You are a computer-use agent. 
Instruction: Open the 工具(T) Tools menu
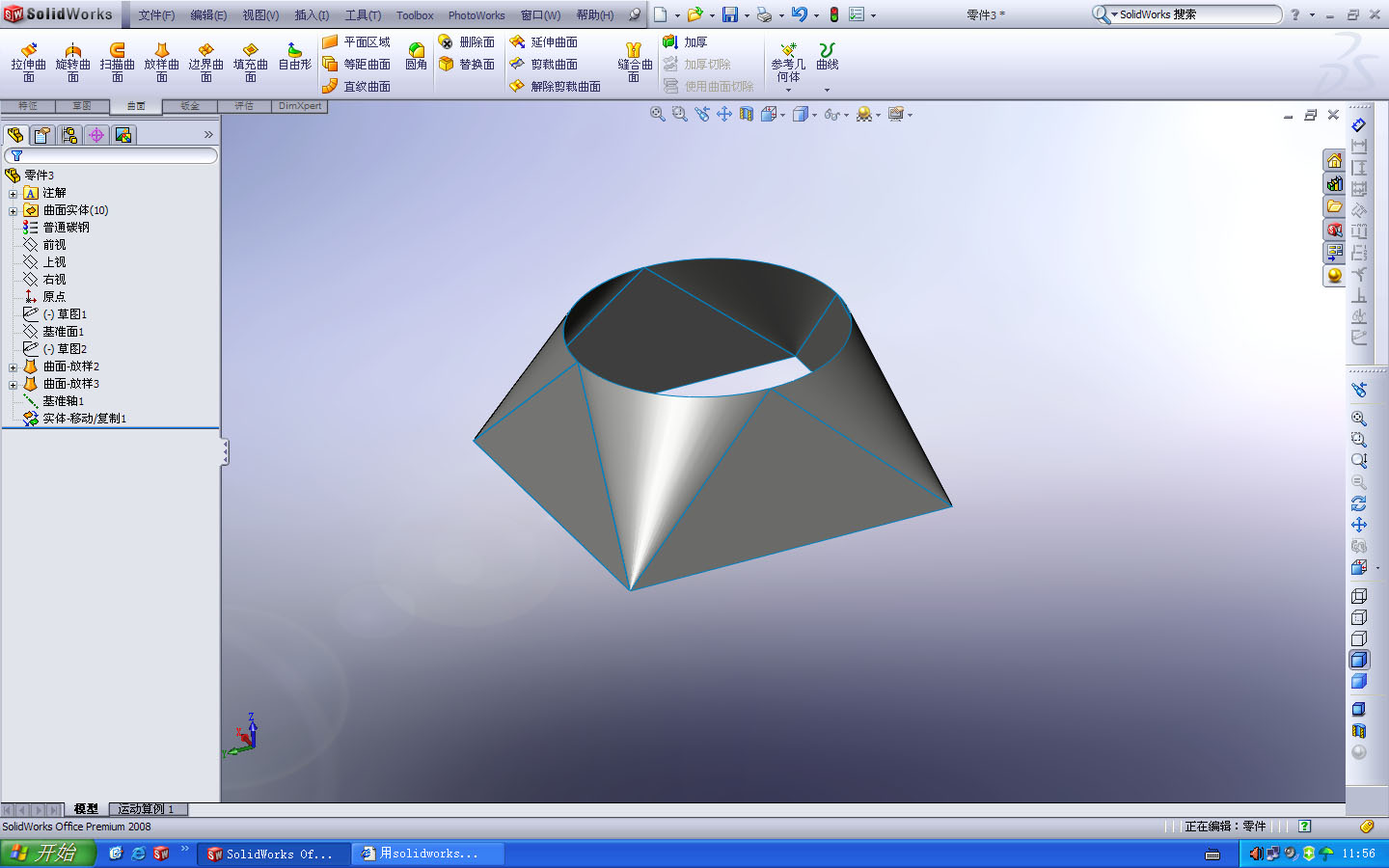click(363, 15)
